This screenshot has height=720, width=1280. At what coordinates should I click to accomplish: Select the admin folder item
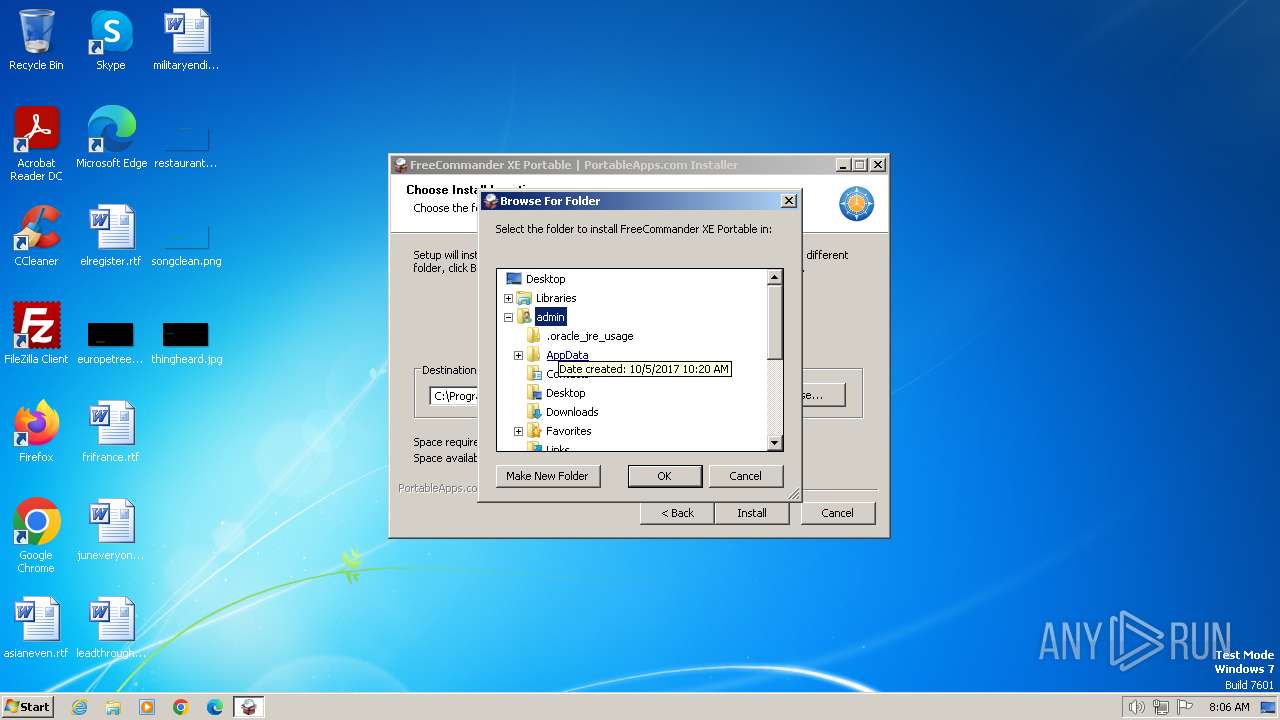pyautogui.click(x=551, y=317)
